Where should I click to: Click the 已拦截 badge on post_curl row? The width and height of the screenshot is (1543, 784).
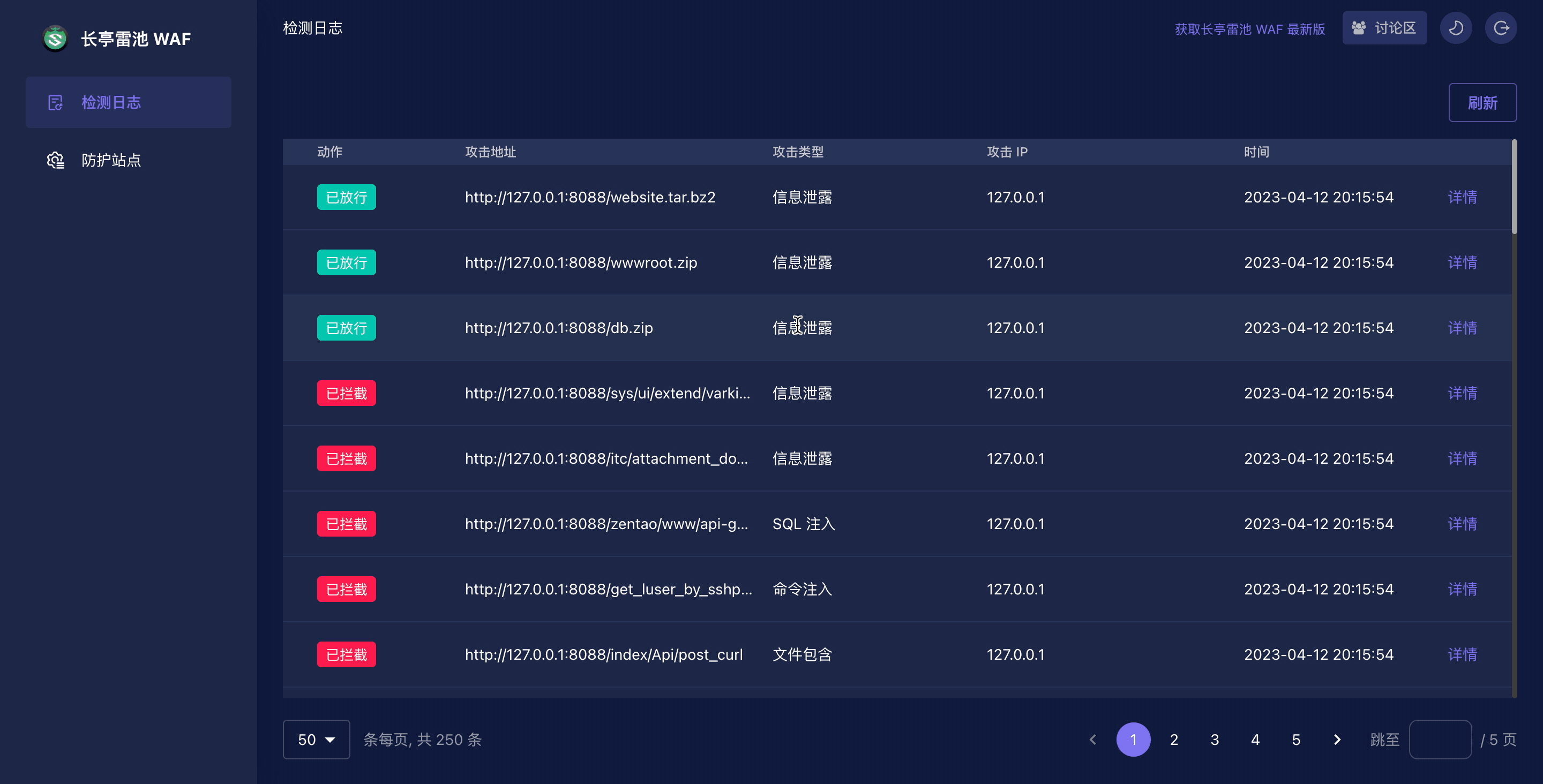click(346, 654)
